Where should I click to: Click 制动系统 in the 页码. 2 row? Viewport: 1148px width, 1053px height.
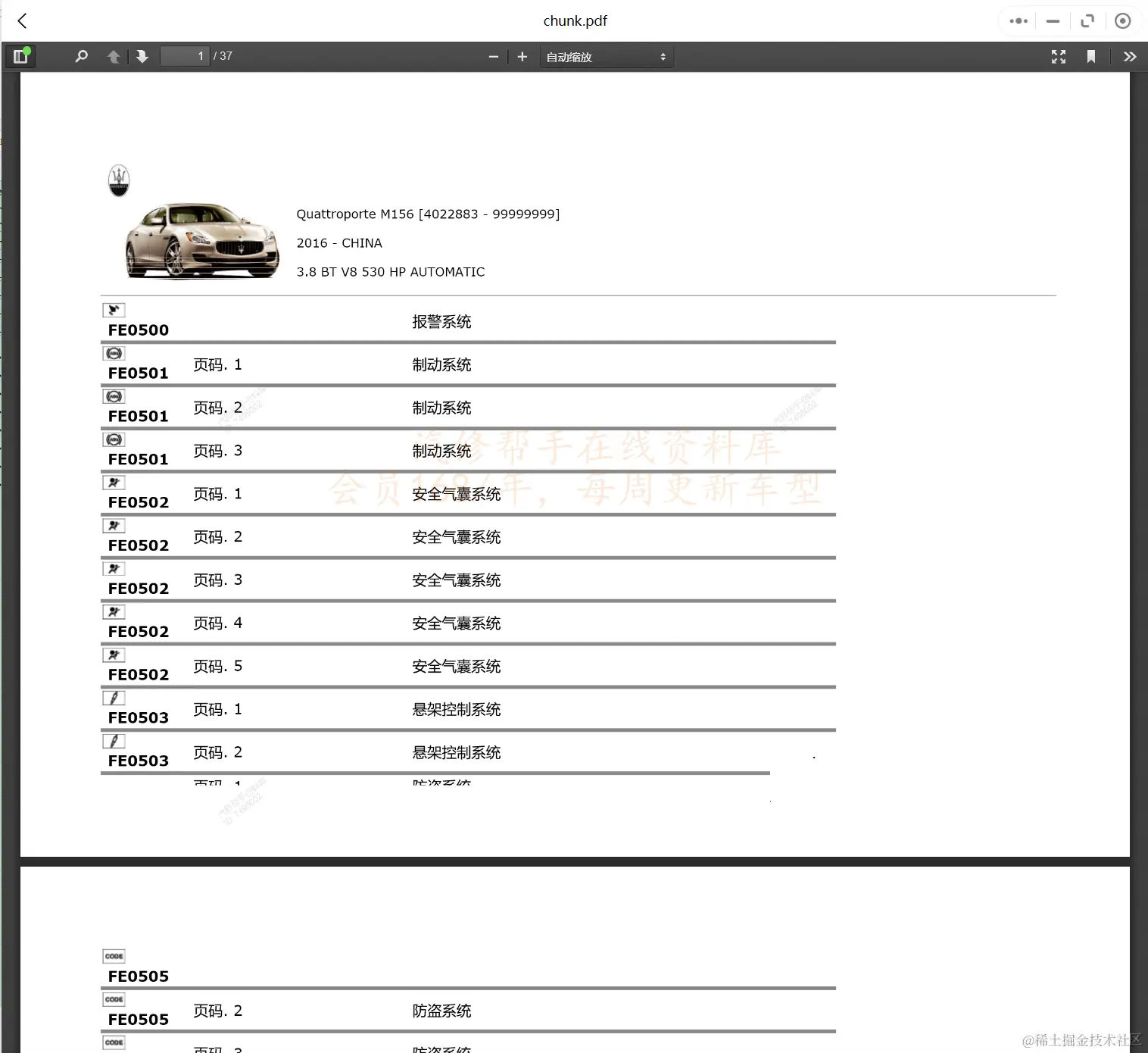pyautogui.click(x=441, y=408)
